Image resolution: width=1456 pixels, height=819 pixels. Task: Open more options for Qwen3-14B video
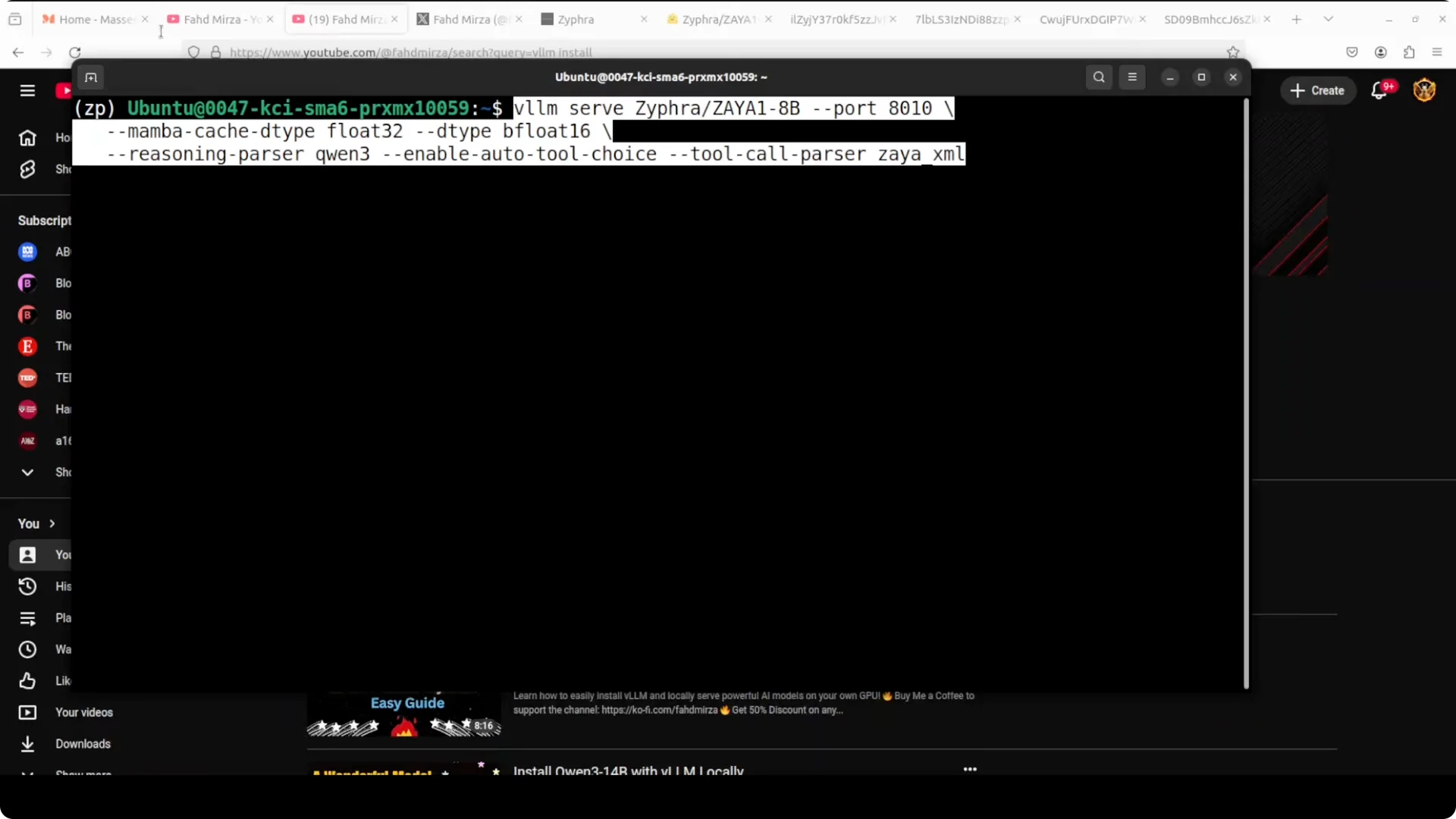point(970,769)
